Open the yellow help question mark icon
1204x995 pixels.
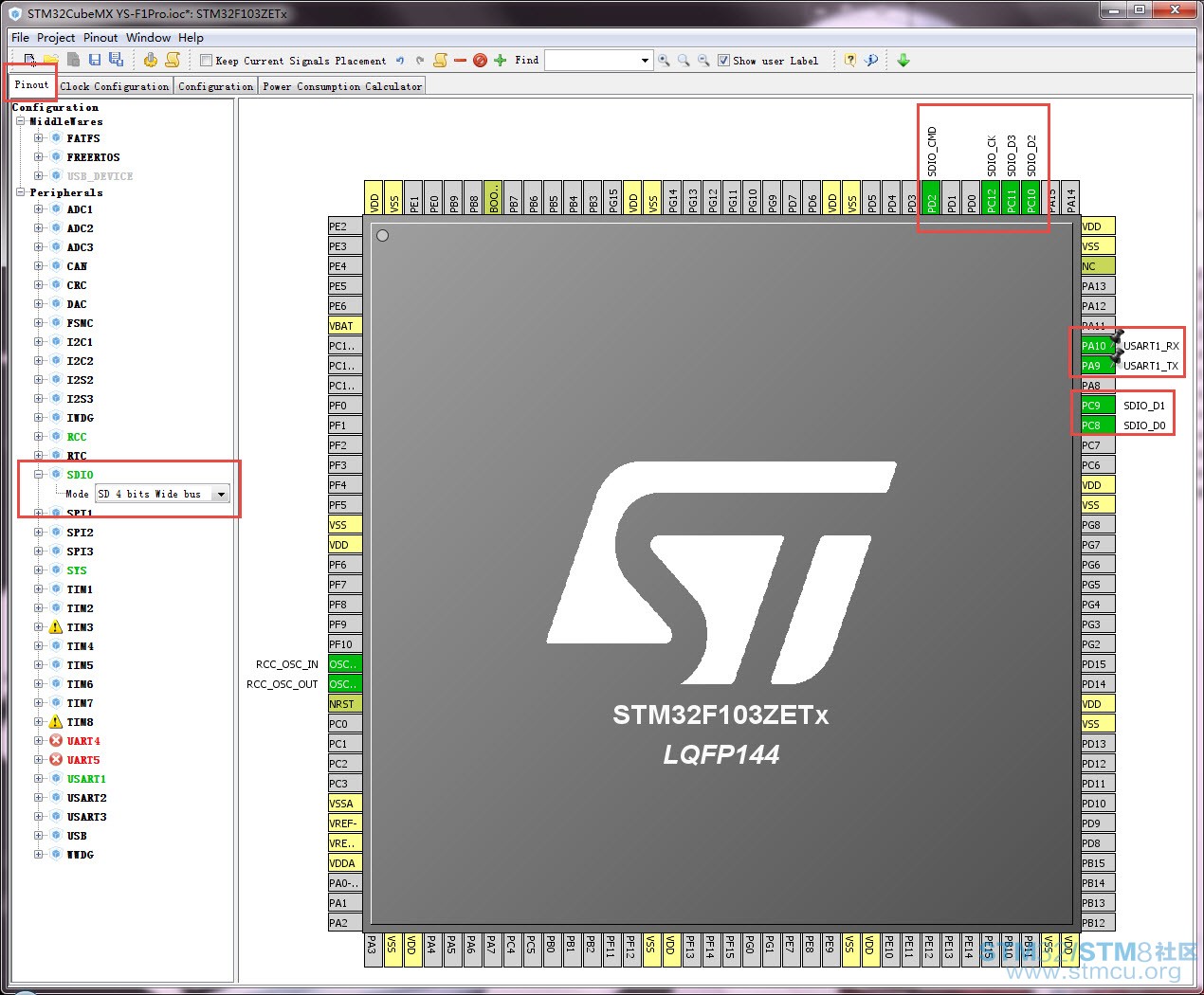click(x=850, y=60)
